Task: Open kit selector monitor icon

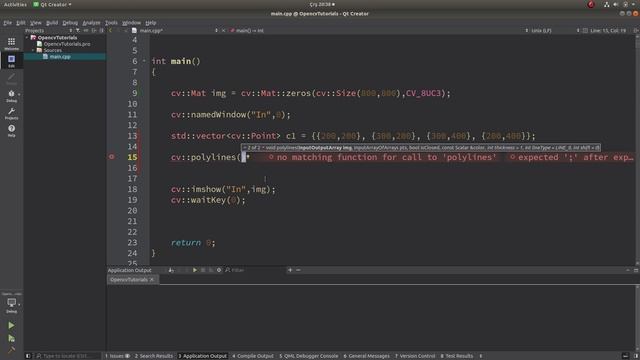Action: [11, 304]
